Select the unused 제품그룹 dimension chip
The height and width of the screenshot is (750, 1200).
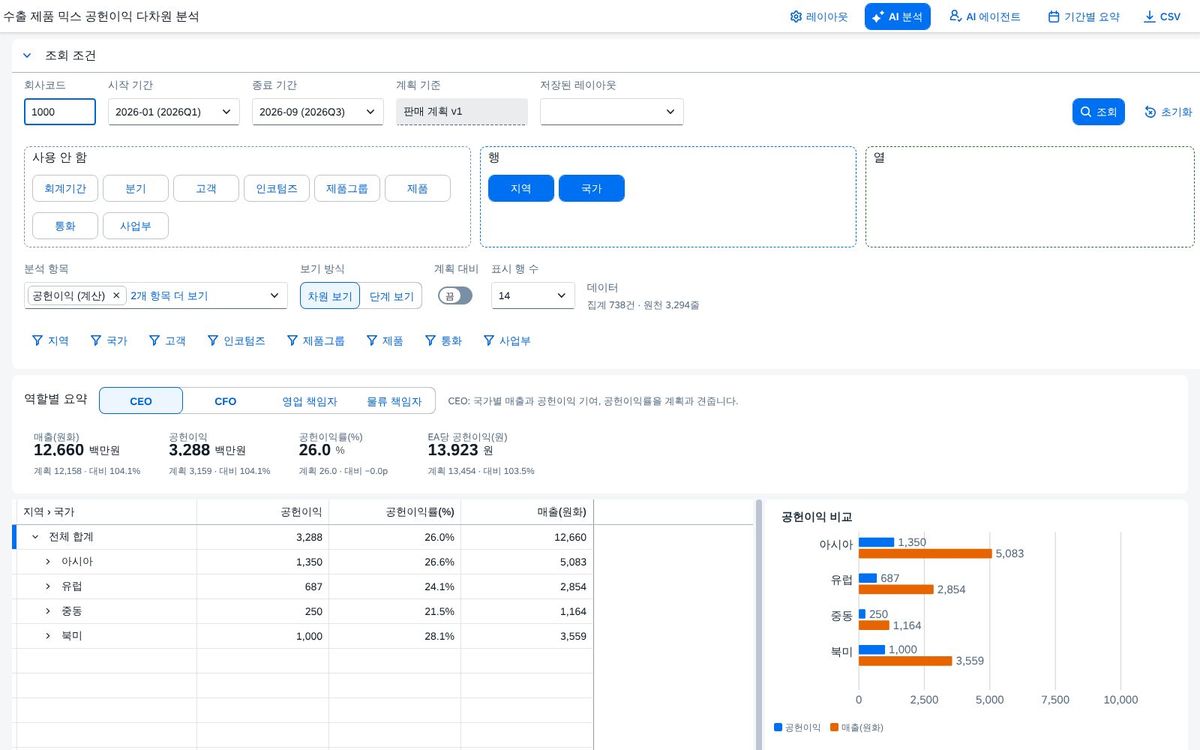click(346, 188)
